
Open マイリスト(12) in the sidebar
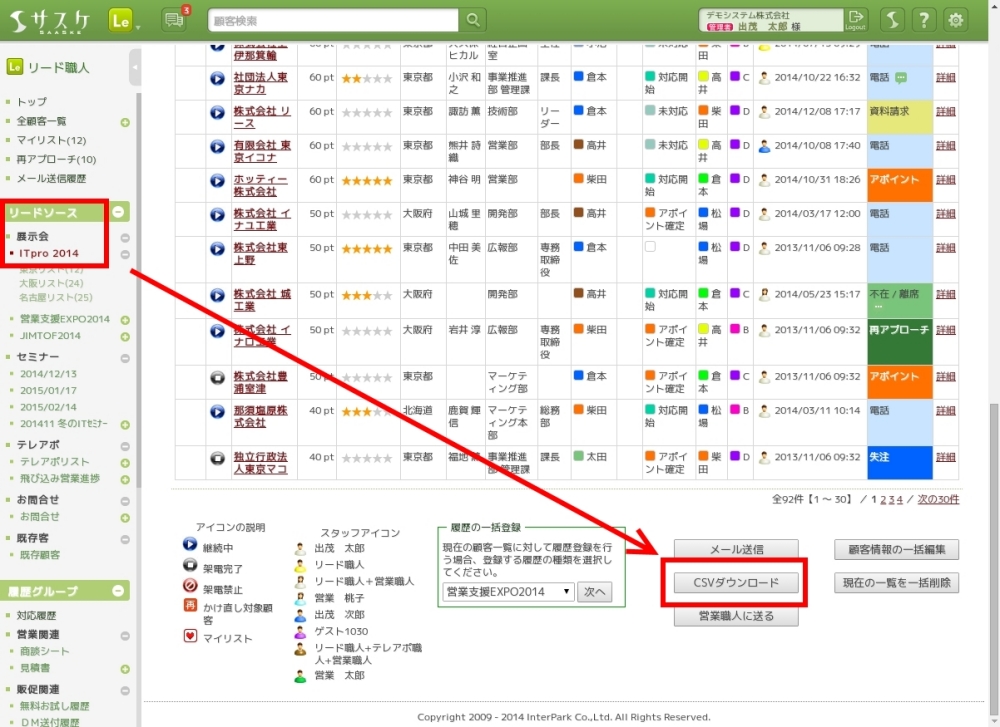click(x=51, y=140)
